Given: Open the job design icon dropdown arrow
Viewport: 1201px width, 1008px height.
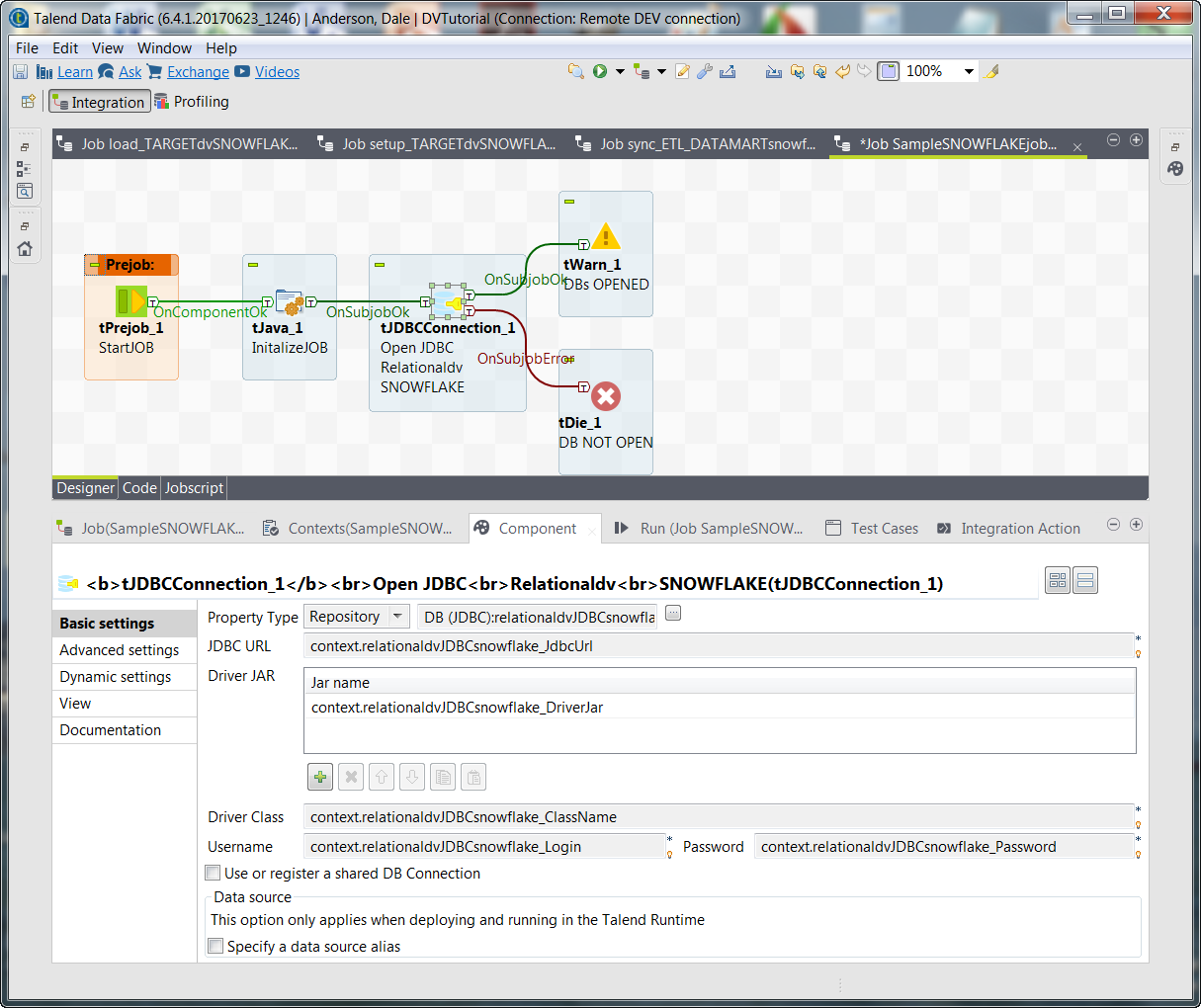Looking at the screenshot, I should coord(661,71).
